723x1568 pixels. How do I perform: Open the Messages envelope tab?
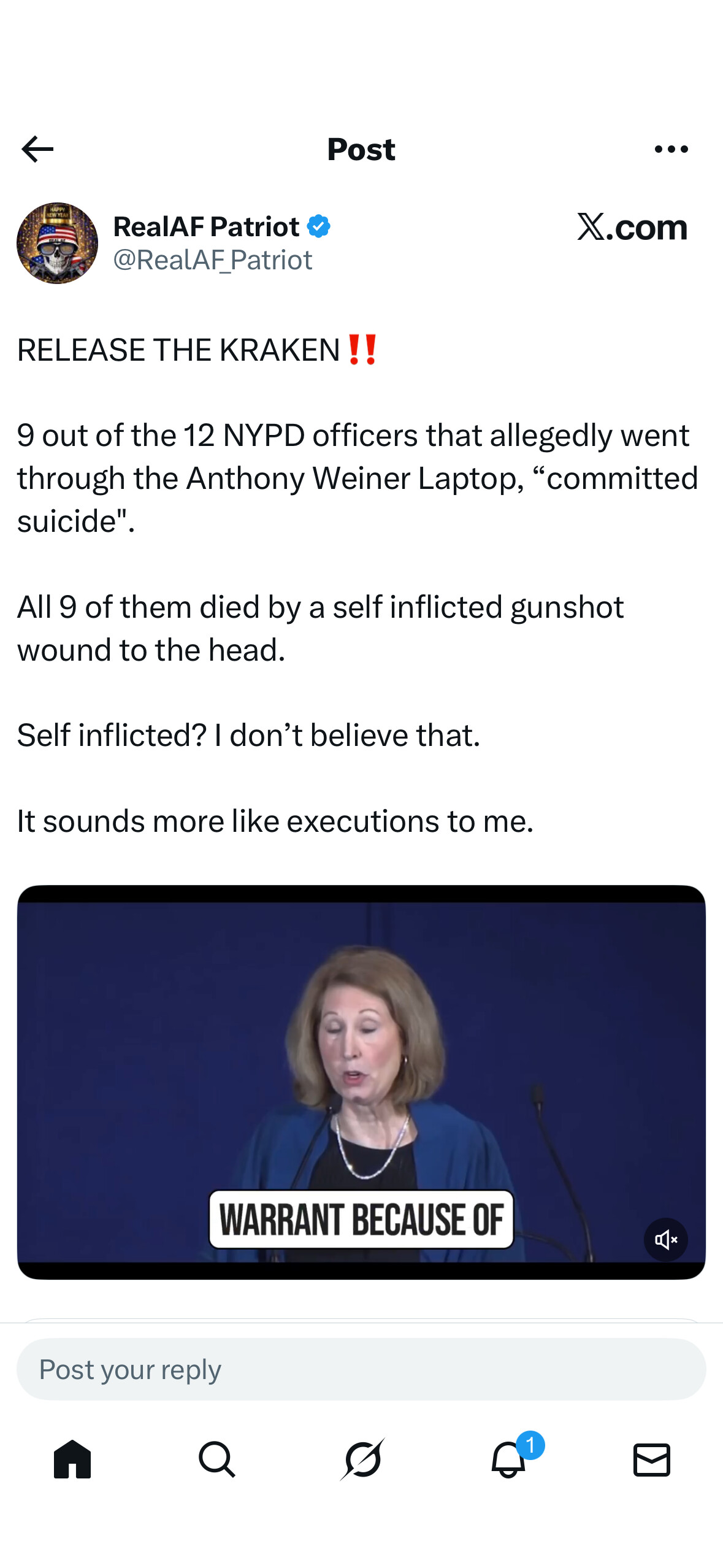[651, 1459]
